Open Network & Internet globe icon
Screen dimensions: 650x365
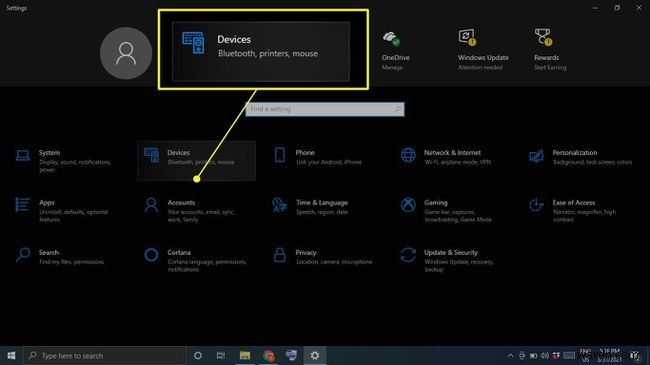pos(408,155)
